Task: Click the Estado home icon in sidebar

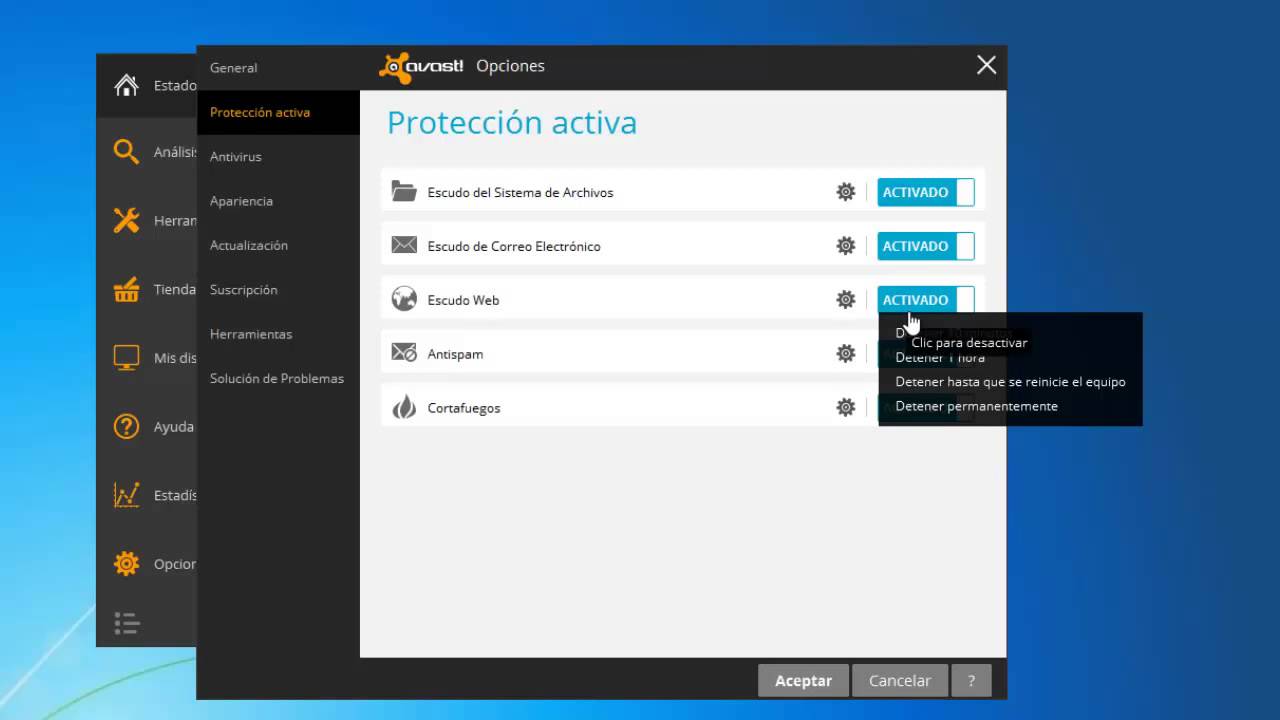Action: 126,85
